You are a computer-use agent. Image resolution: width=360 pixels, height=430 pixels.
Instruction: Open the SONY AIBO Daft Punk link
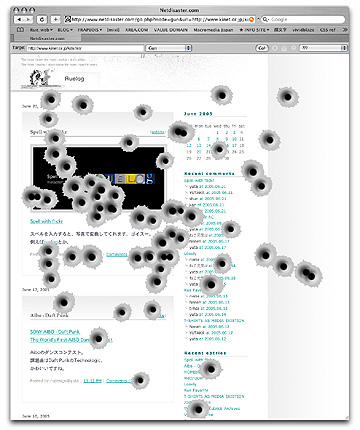55,332
